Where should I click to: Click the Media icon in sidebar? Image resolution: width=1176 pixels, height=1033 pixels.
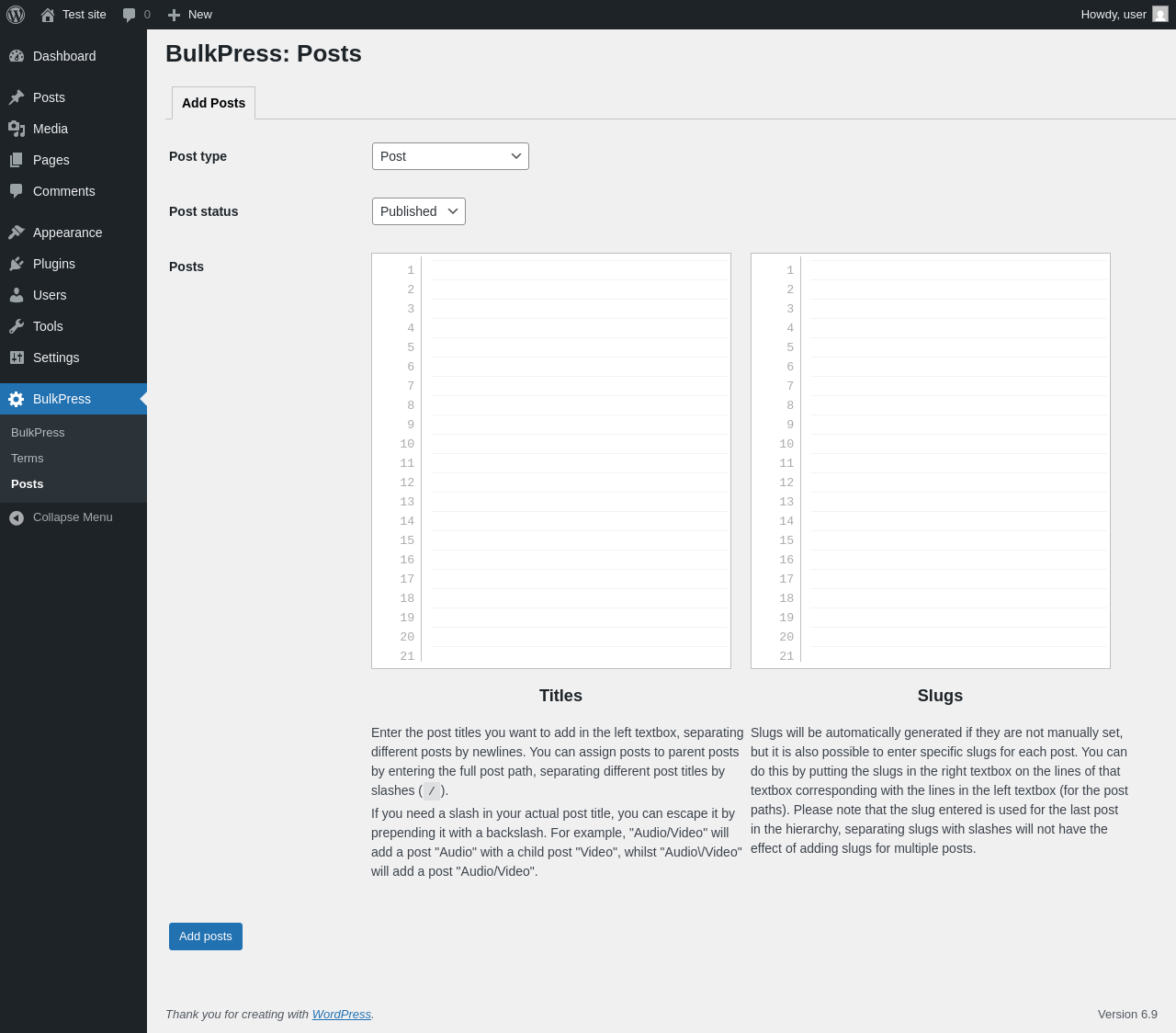pos(17,129)
